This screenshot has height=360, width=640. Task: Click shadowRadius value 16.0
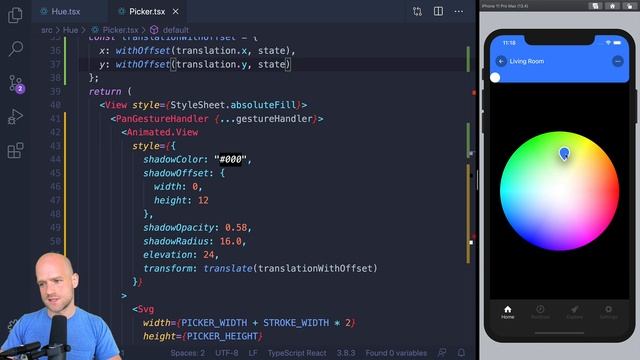pyautogui.click(x=231, y=241)
